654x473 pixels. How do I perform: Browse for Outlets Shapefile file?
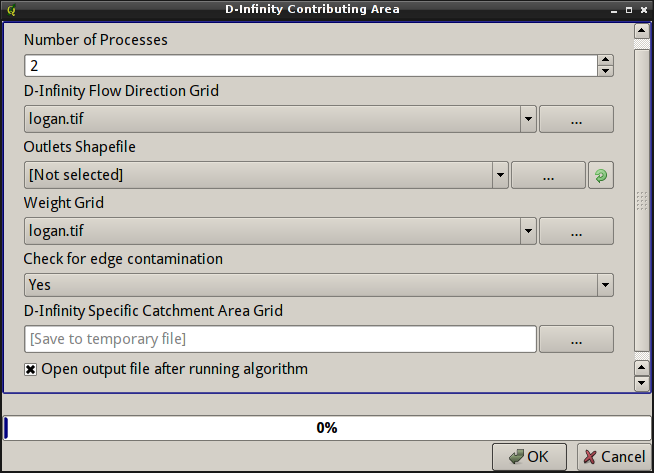548,175
